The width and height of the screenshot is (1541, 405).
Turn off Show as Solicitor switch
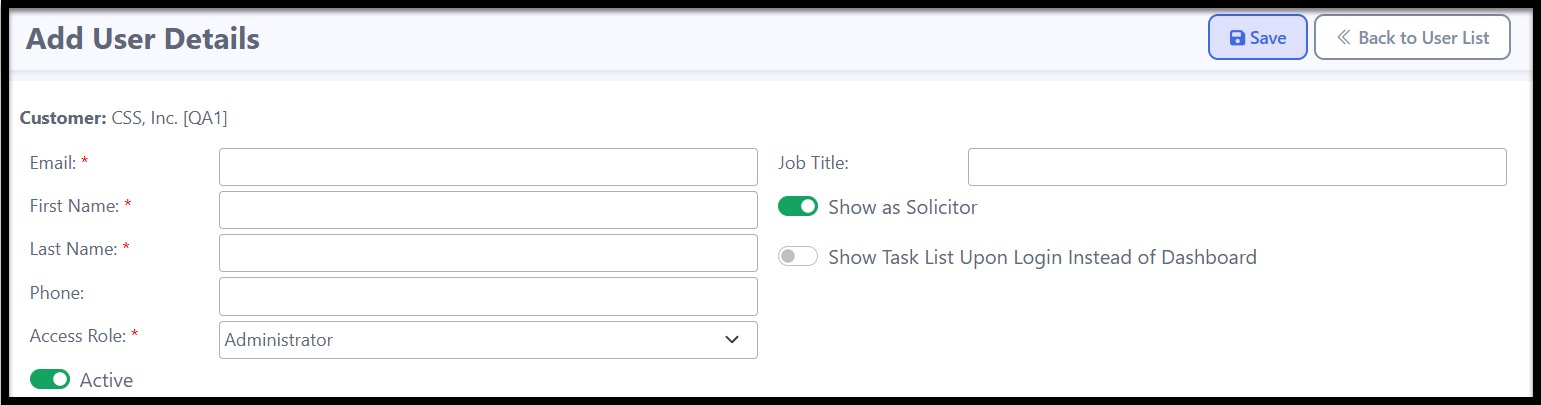(x=798, y=207)
